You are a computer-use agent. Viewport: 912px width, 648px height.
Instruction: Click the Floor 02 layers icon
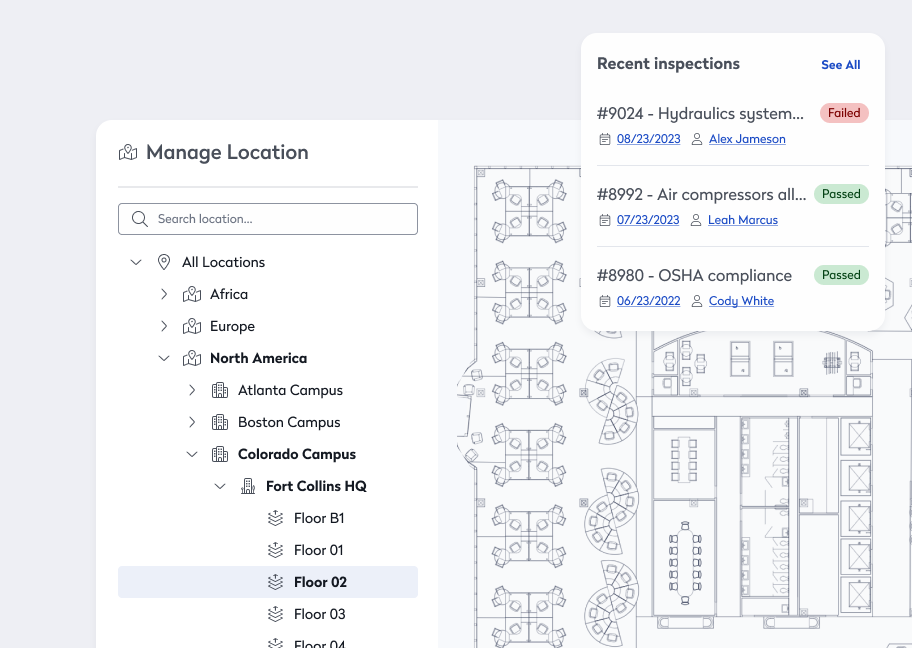pyautogui.click(x=275, y=582)
